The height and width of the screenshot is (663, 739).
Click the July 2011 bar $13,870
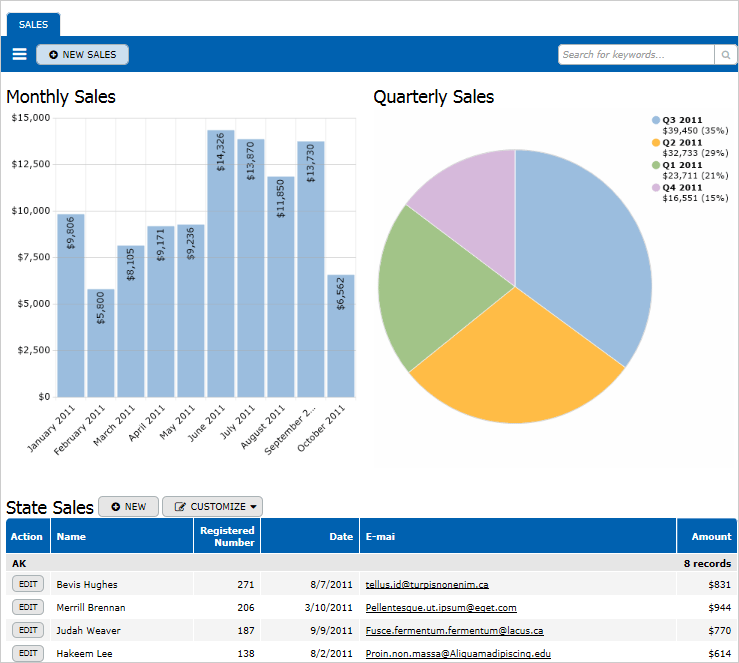(251, 268)
